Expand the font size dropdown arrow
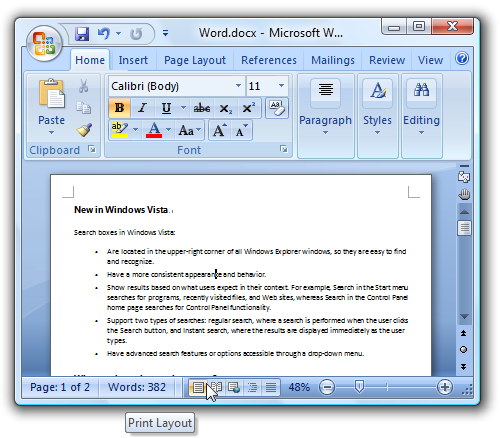Screen dimensions: 500x438 point(281,86)
